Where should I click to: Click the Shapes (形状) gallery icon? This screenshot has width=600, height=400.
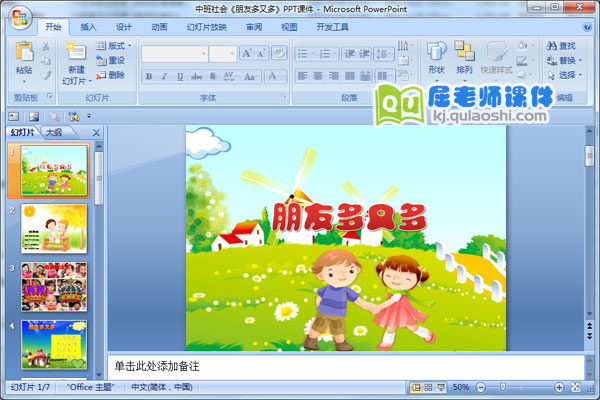[437, 52]
